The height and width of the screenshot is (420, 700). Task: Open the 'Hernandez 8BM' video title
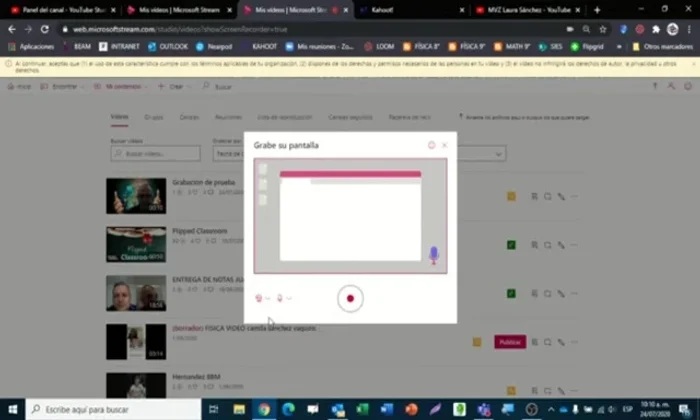click(196, 377)
